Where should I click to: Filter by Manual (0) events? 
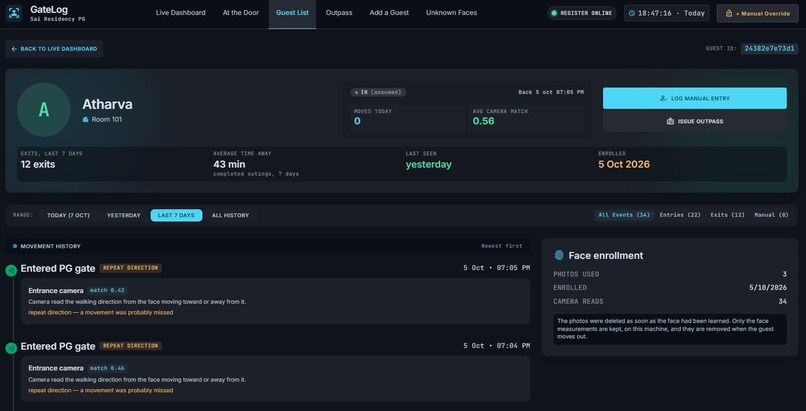771,215
